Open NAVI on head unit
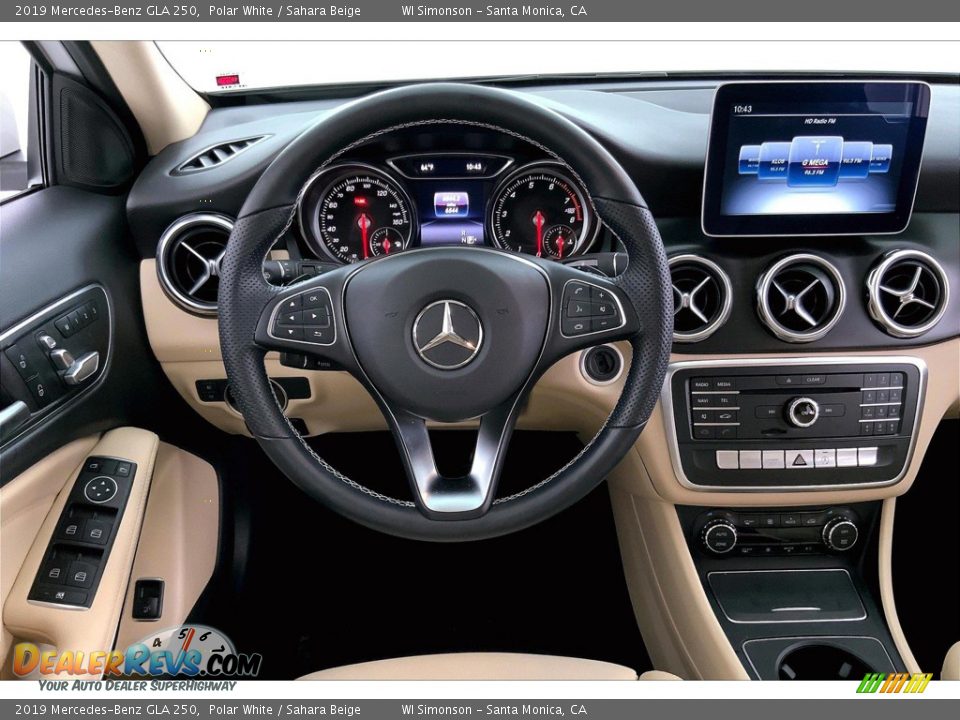 pos(703,400)
